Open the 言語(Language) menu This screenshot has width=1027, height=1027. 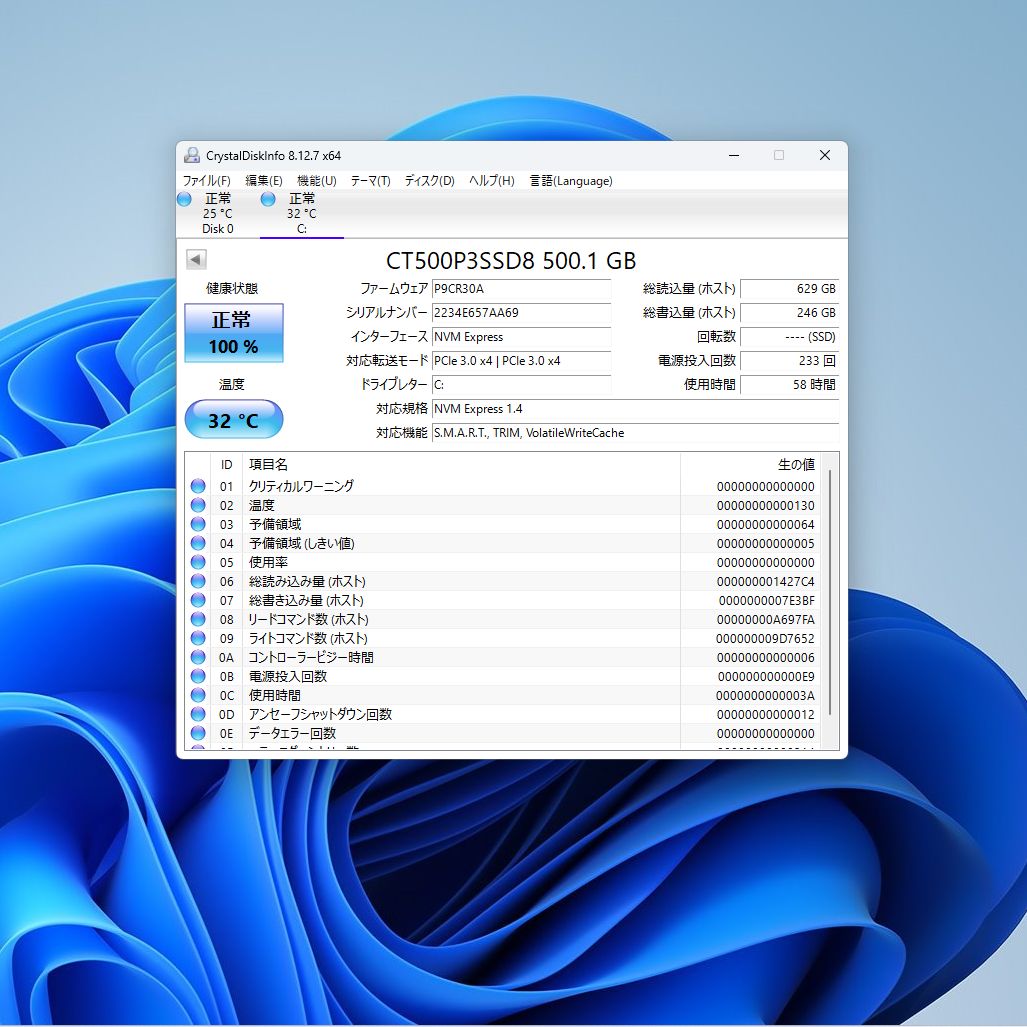click(571, 181)
